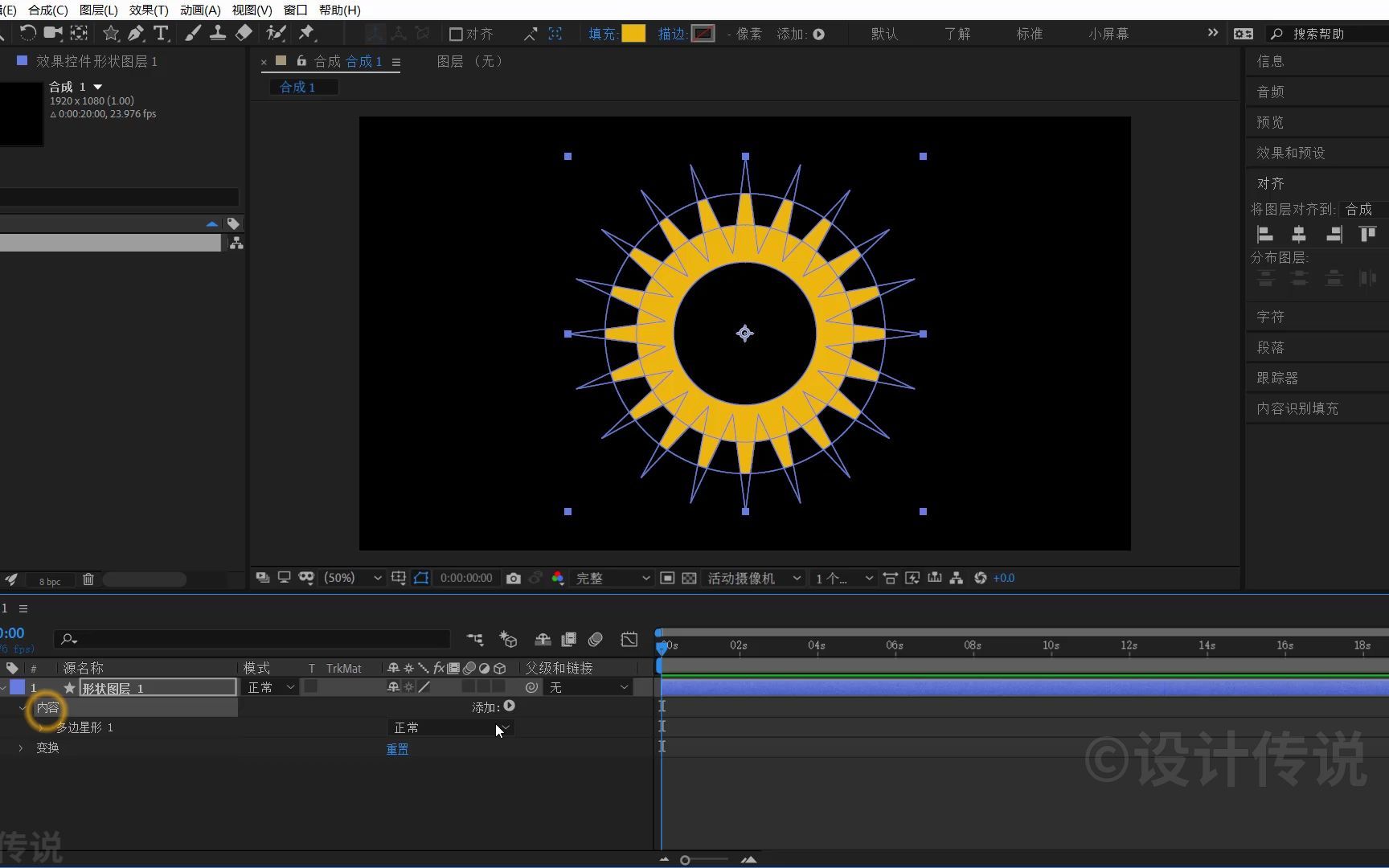Click the align right edges icon

click(x=1334, y=234)
